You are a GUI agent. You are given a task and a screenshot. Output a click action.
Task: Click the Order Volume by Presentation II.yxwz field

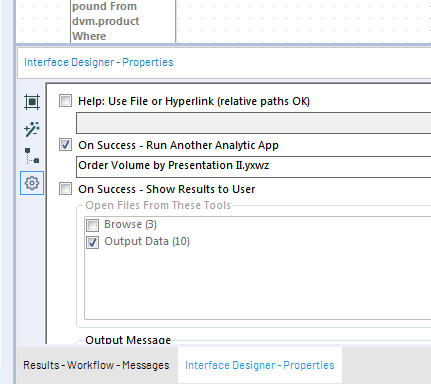pos(254,167)
